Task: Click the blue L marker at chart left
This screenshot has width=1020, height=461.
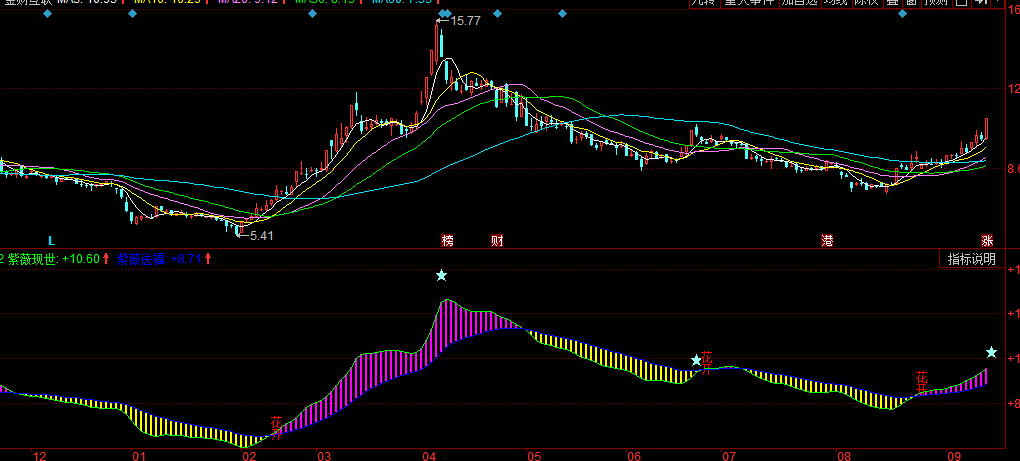Action: click(x=52, y=241)
